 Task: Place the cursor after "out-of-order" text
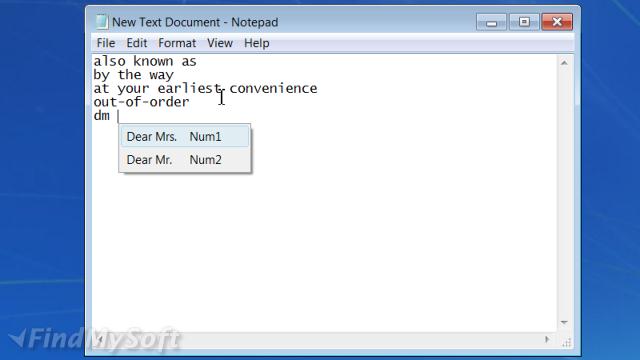point(190,102)
